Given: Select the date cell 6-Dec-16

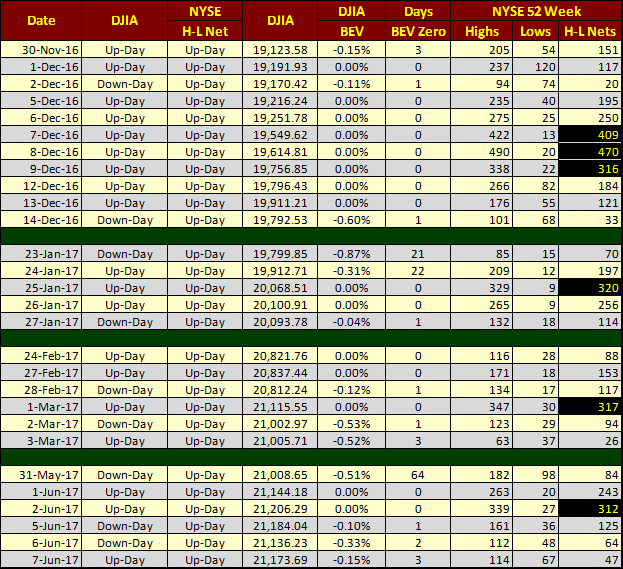Looking at the screenshot, I should 41,118.
